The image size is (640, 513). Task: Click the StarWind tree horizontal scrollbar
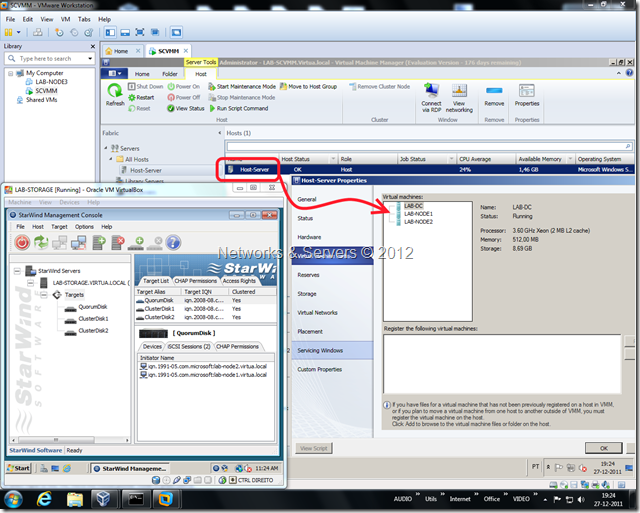click(x=70, y=440)
